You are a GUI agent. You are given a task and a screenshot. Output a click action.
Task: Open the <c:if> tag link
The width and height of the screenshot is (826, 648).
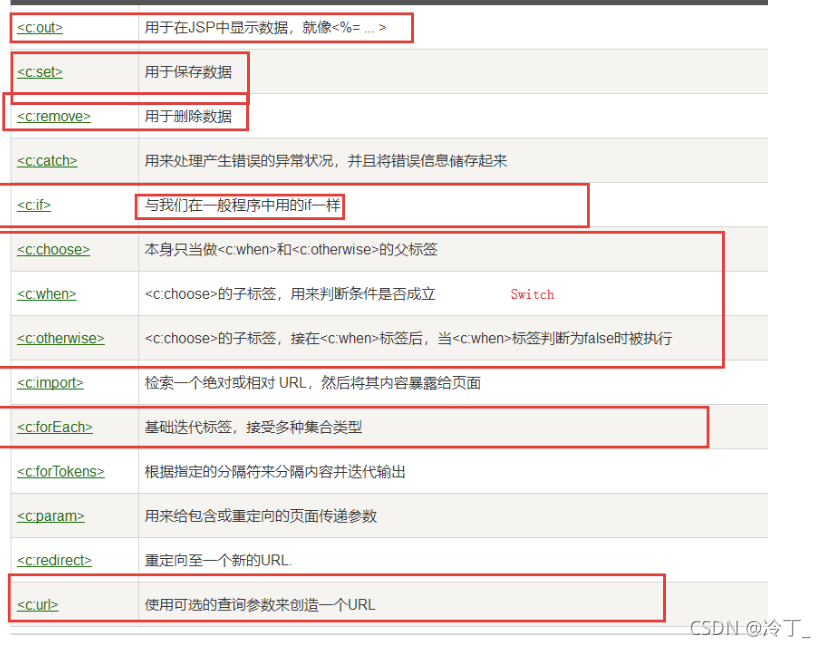click(34, 205)
